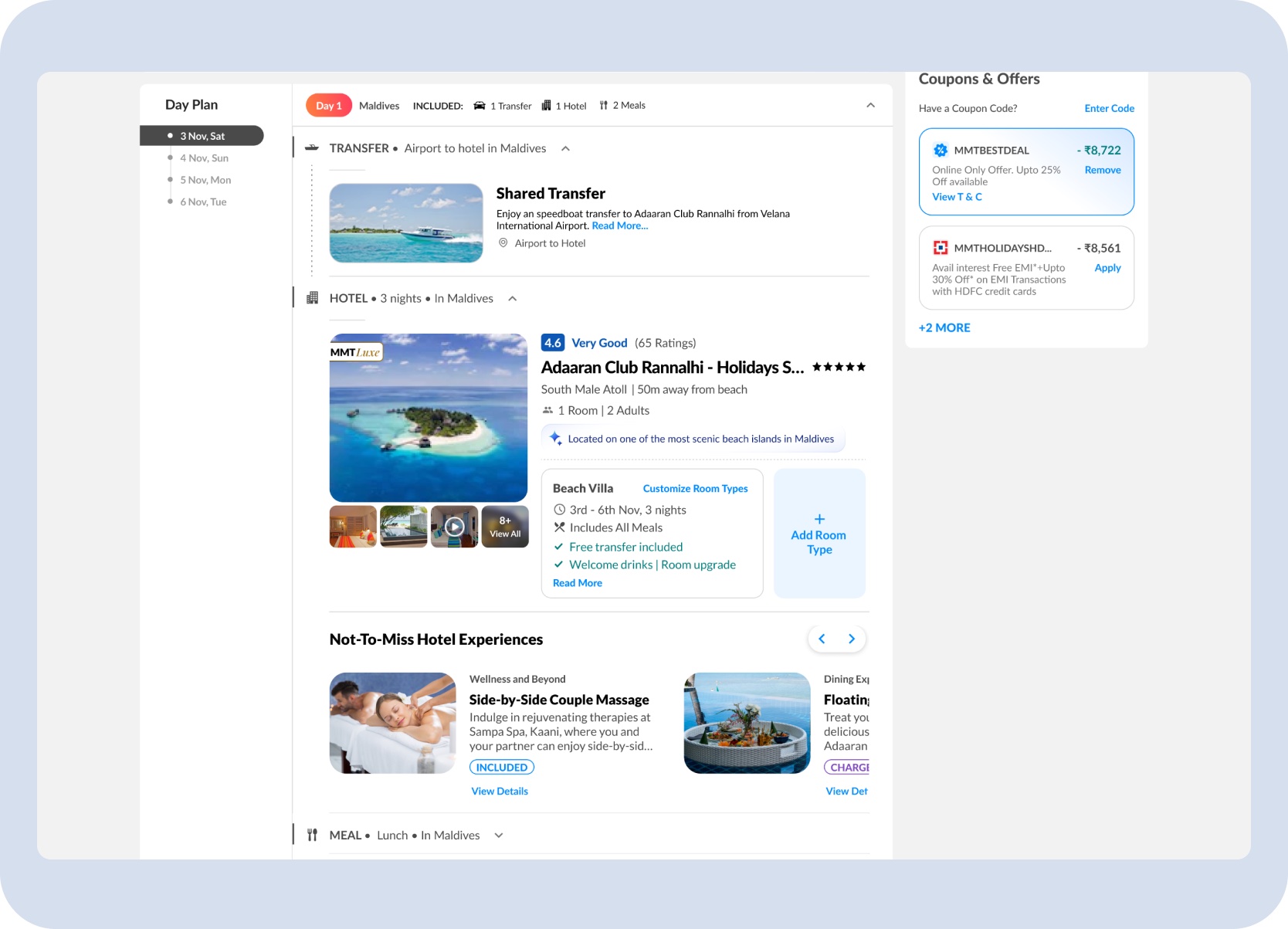1288x929 pixels.
Task: Click the building icon next to 1 Hotel
Action: tap(546, 106)
